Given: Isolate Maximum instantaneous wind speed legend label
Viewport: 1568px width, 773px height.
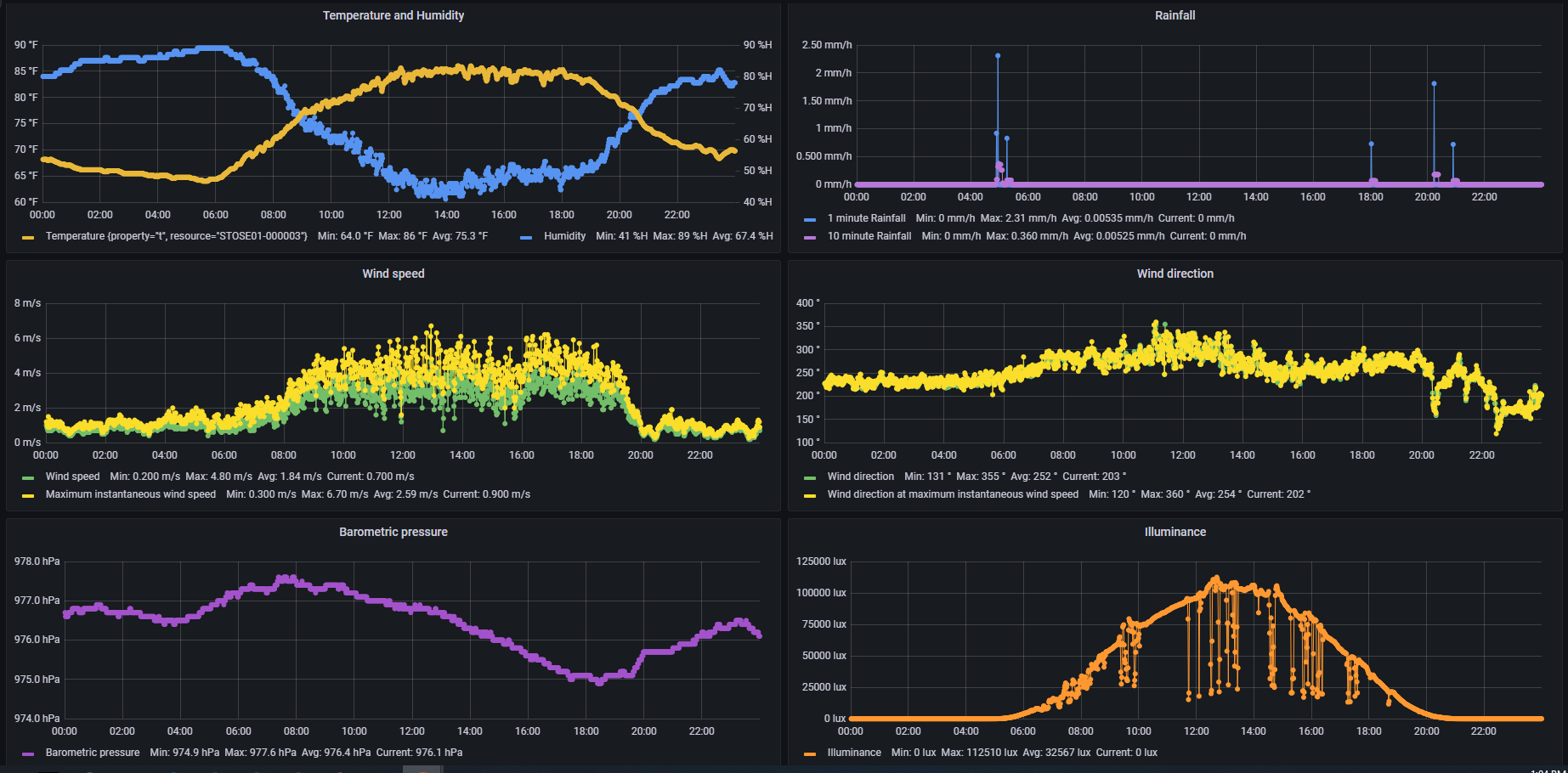Looking at the screenshot, I should tap(130, 494).
